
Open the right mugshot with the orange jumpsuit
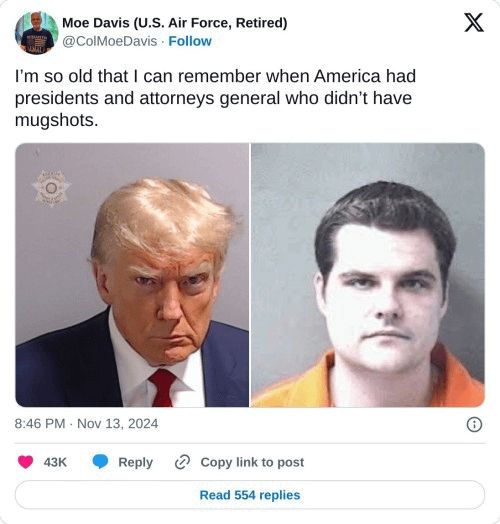[x=368, y=275]
